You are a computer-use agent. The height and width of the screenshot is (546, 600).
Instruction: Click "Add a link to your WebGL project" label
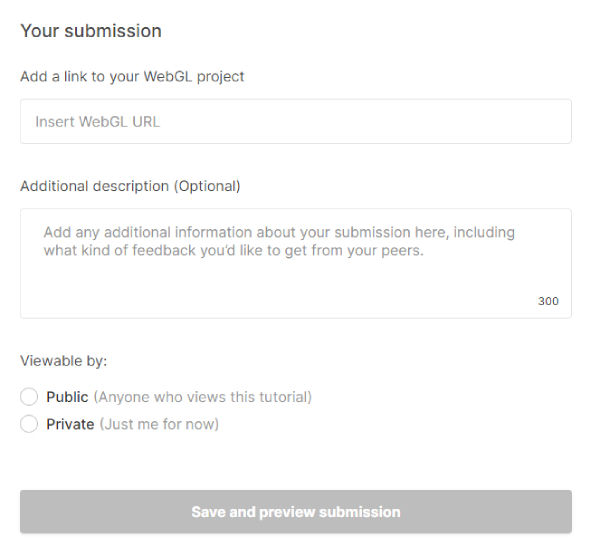132,77
